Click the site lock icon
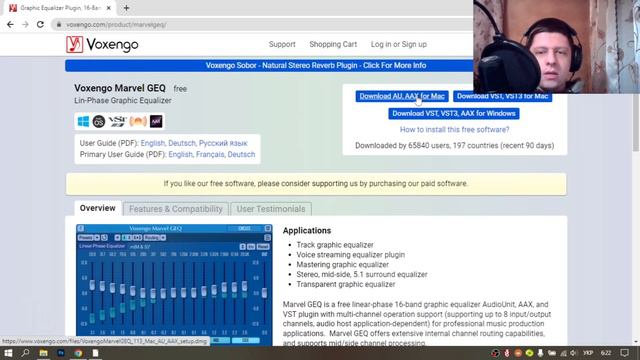This screenshot has height=360, width=640. [x=59, y=24]
